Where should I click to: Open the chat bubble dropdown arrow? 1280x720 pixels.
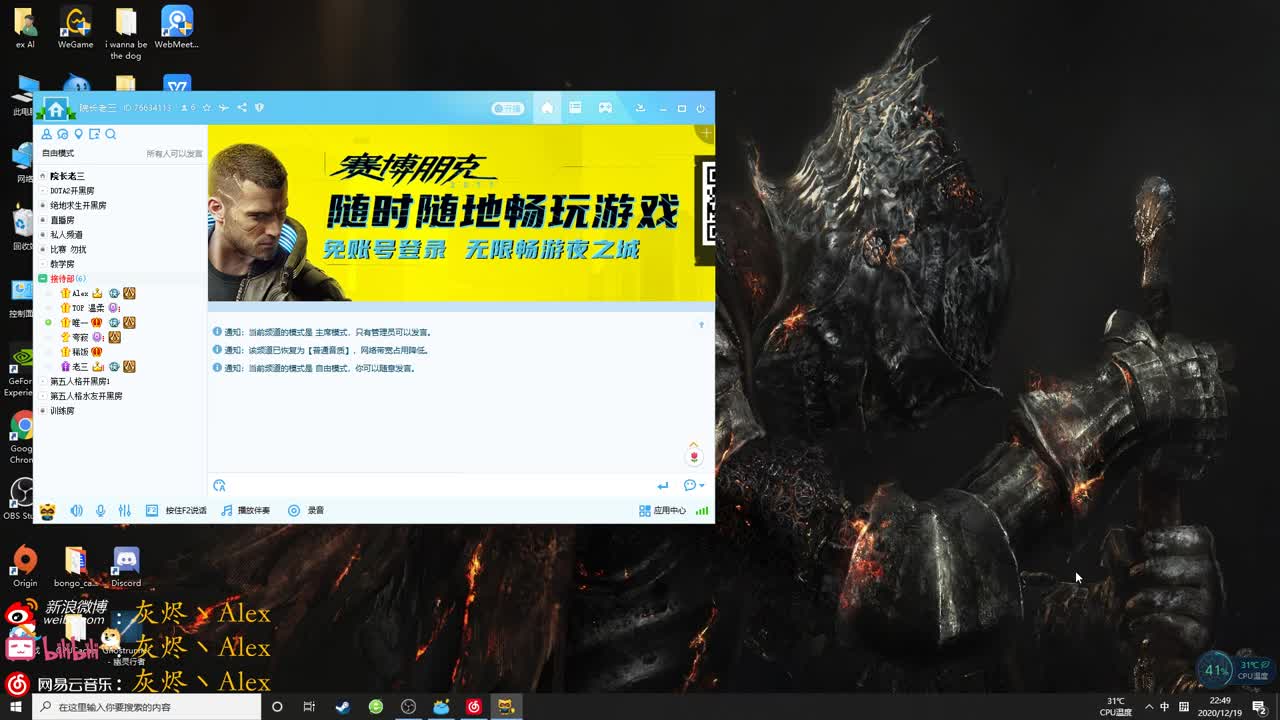tap(702, 486)
